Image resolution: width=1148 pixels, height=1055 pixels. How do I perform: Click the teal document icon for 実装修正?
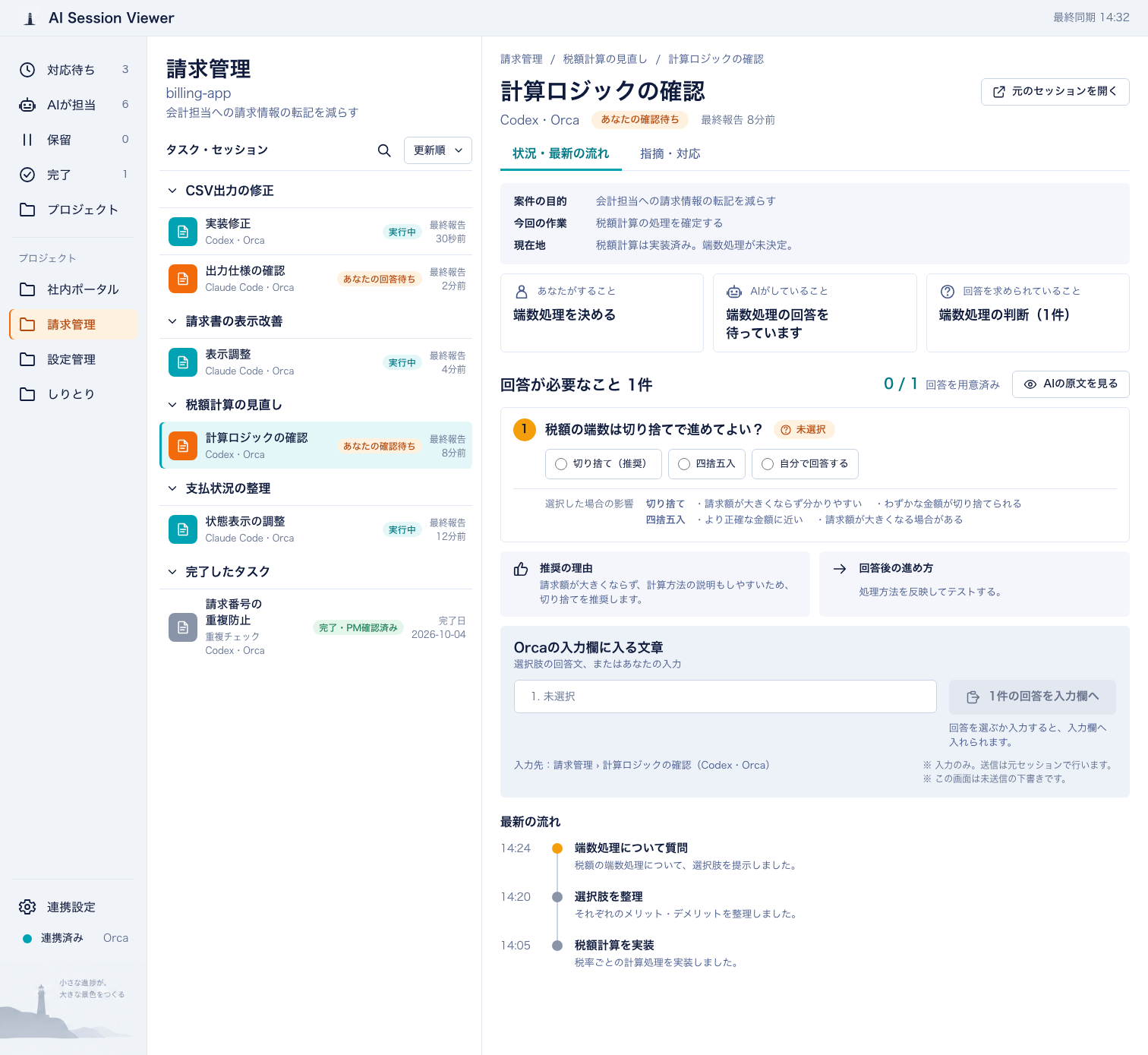coord(183,232)
